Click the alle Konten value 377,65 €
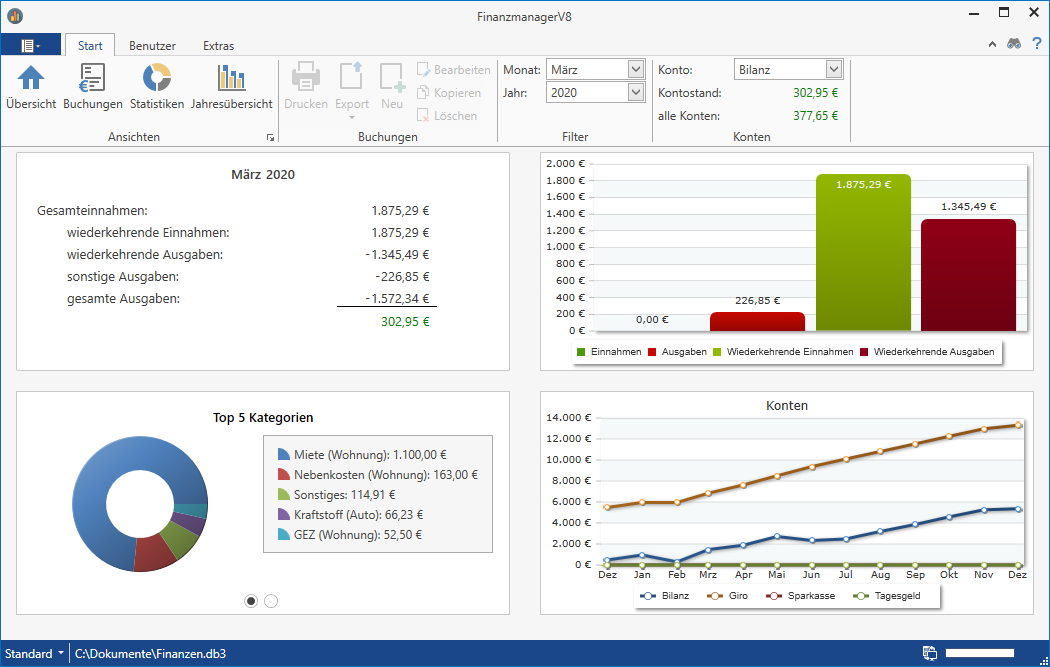Image resolution: width=1050 pixels, height=667 pixels. coord(816,115)
